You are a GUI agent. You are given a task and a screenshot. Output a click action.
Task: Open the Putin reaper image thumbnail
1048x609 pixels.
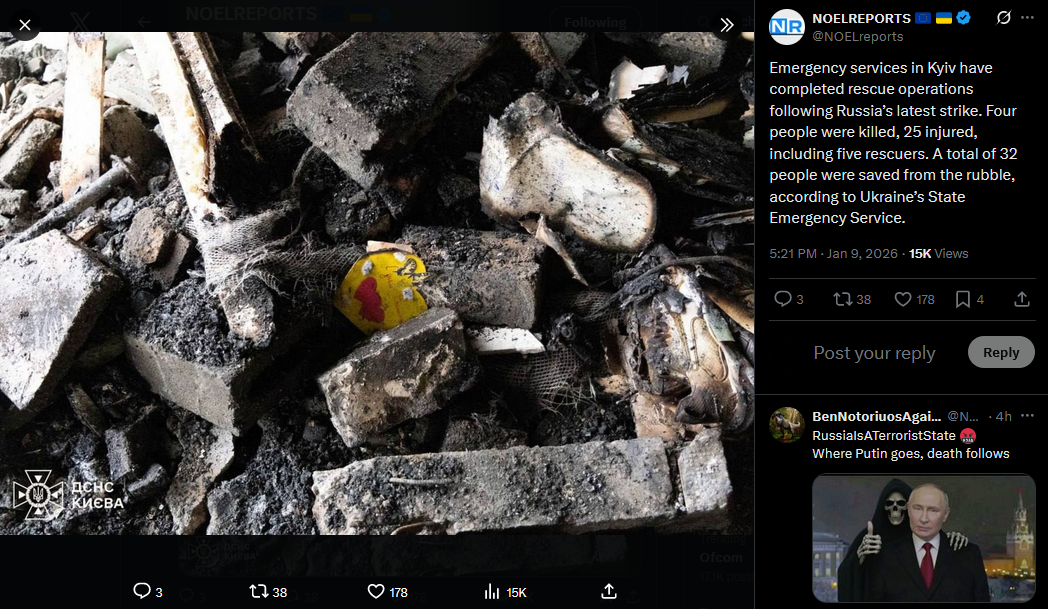[x=924, y=538]
